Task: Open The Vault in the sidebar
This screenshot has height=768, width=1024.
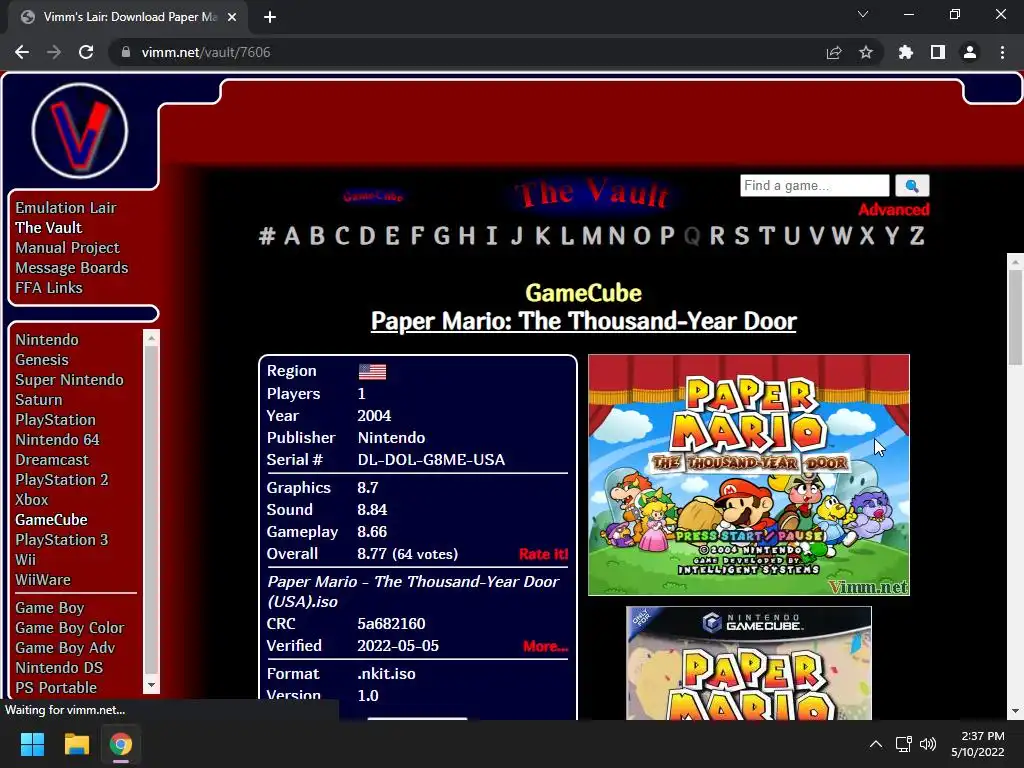Action: click(x=49, y=228)
